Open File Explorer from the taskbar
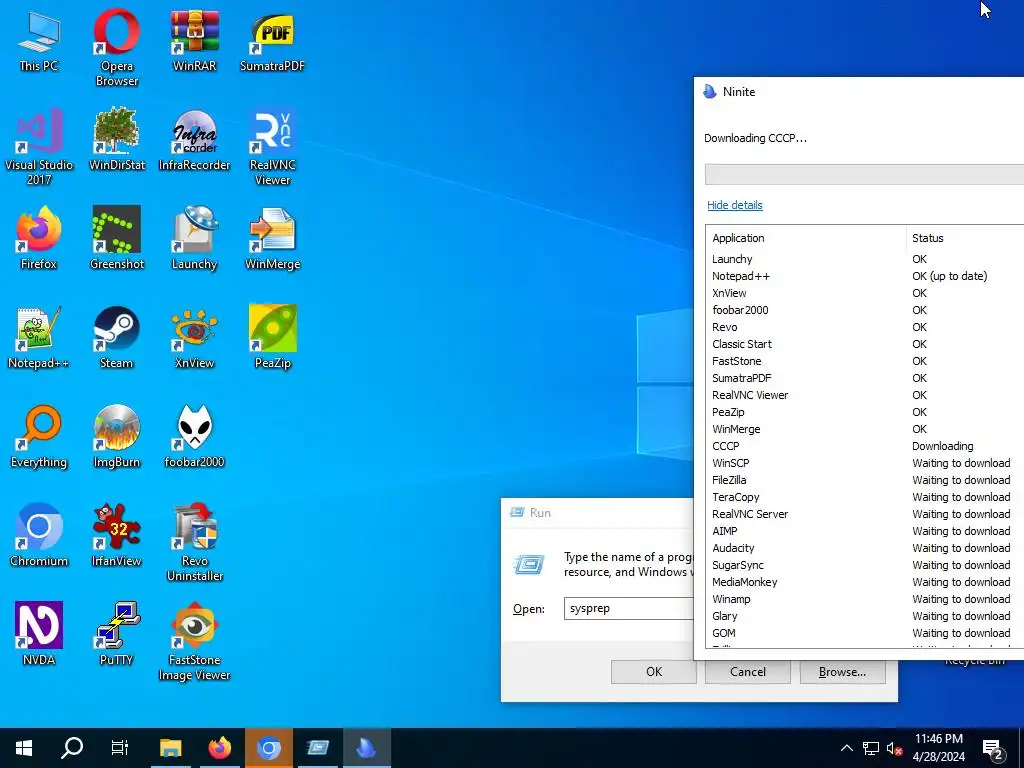This screenshot has height=768, width=1024. tap(170, 748)
